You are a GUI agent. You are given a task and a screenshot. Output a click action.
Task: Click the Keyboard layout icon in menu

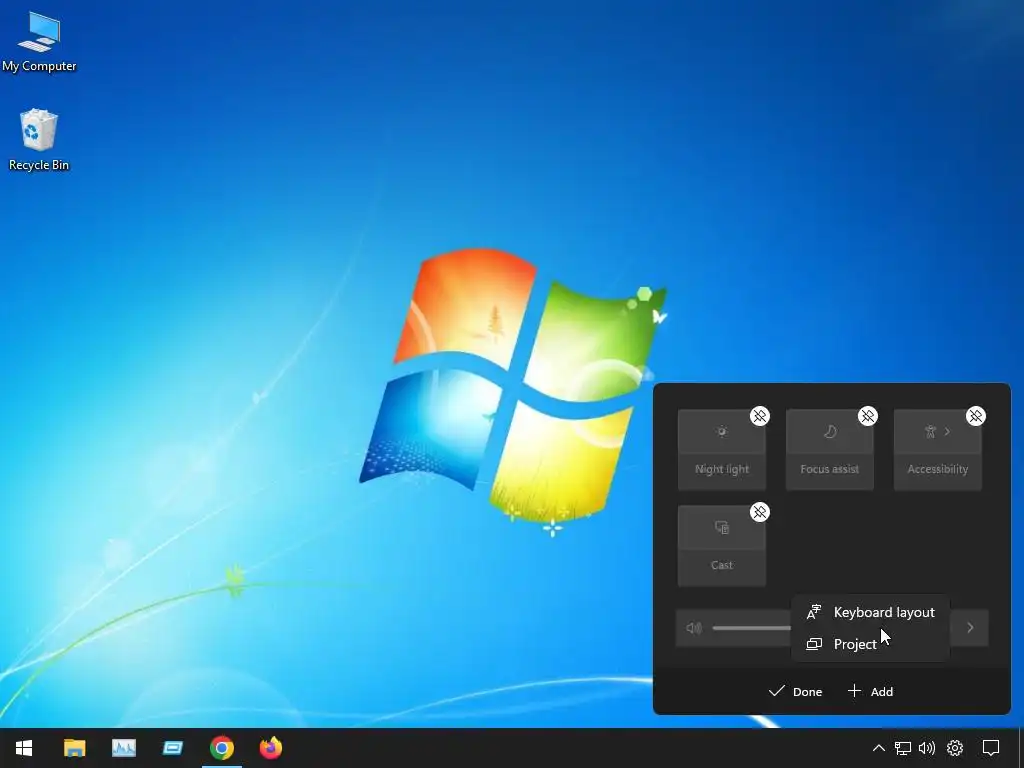pyautogui.click(x=814, y=613)
